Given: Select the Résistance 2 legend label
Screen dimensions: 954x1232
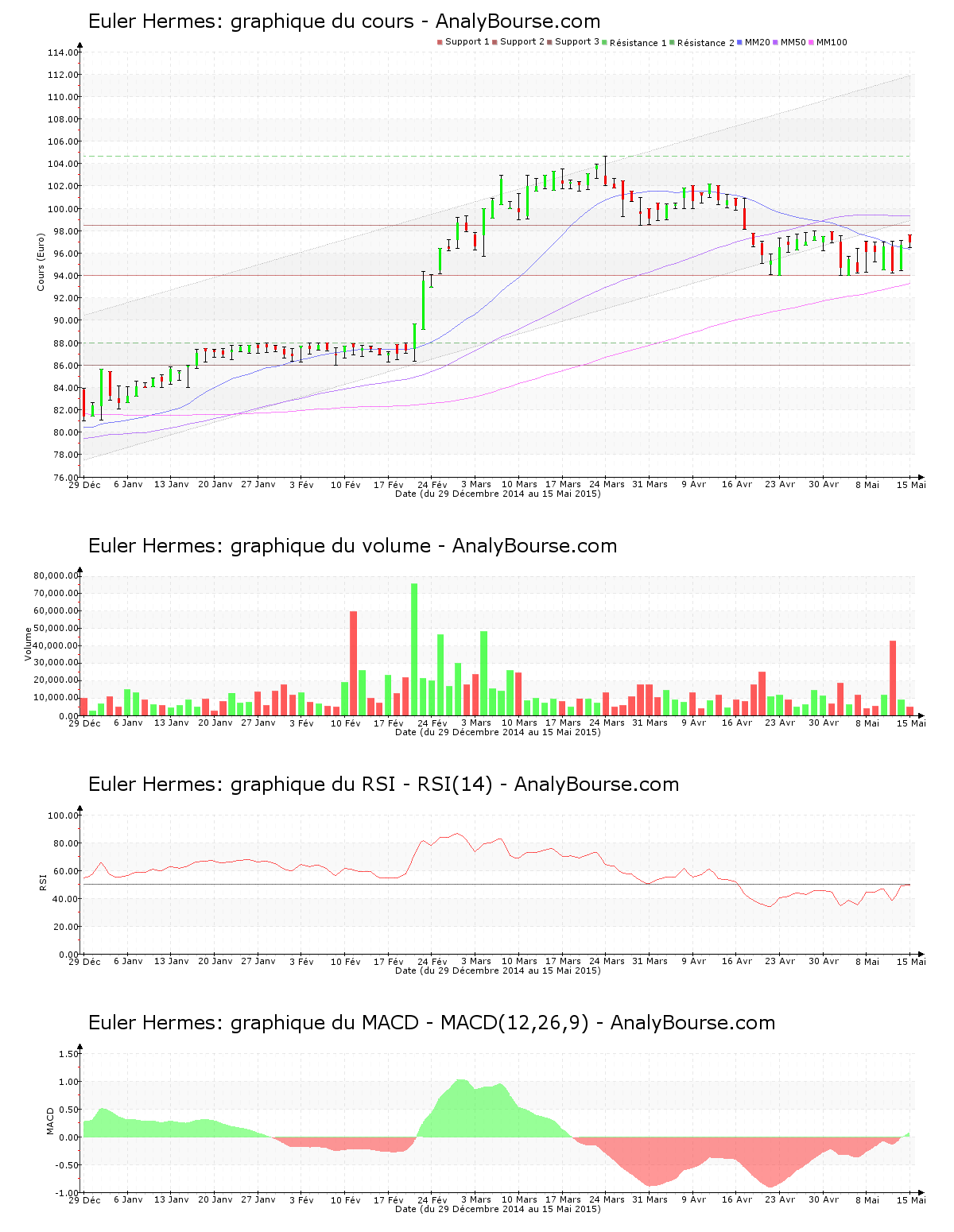Looking at the screenshot, I should point(706,42).
